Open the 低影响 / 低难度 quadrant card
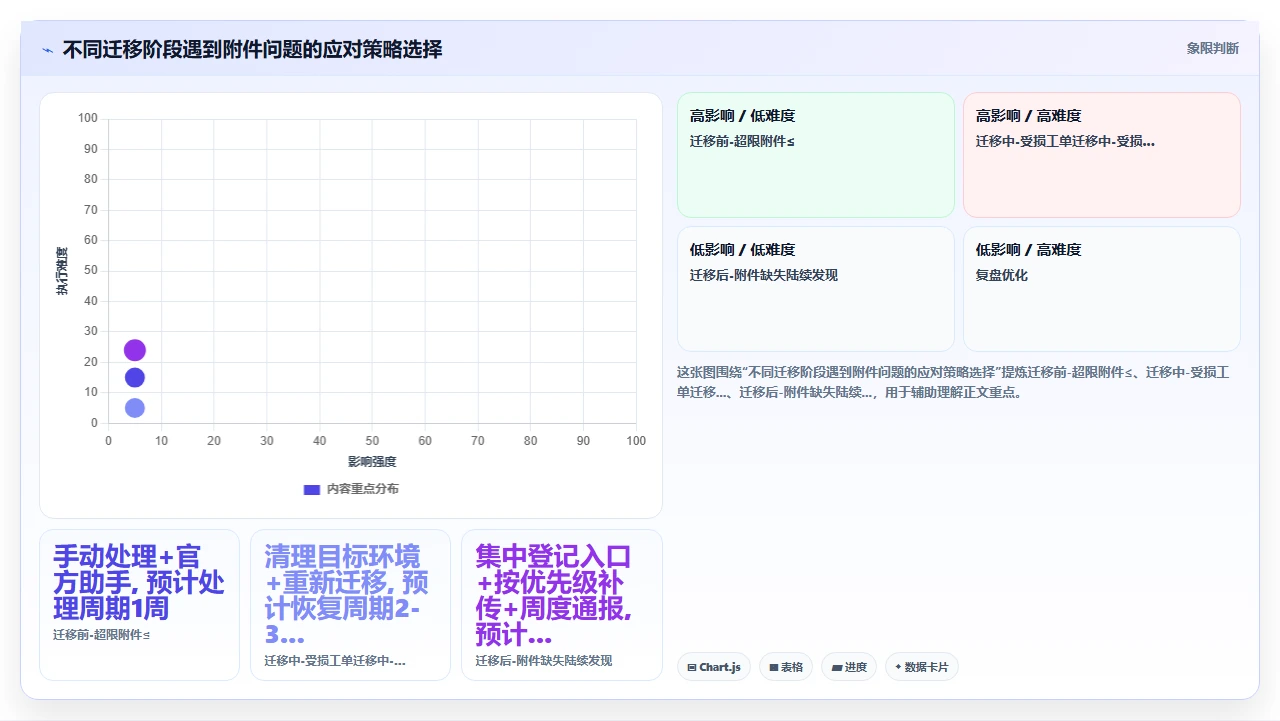The height and width of the screenshot is (721, 1280). (x=816, y=289)
